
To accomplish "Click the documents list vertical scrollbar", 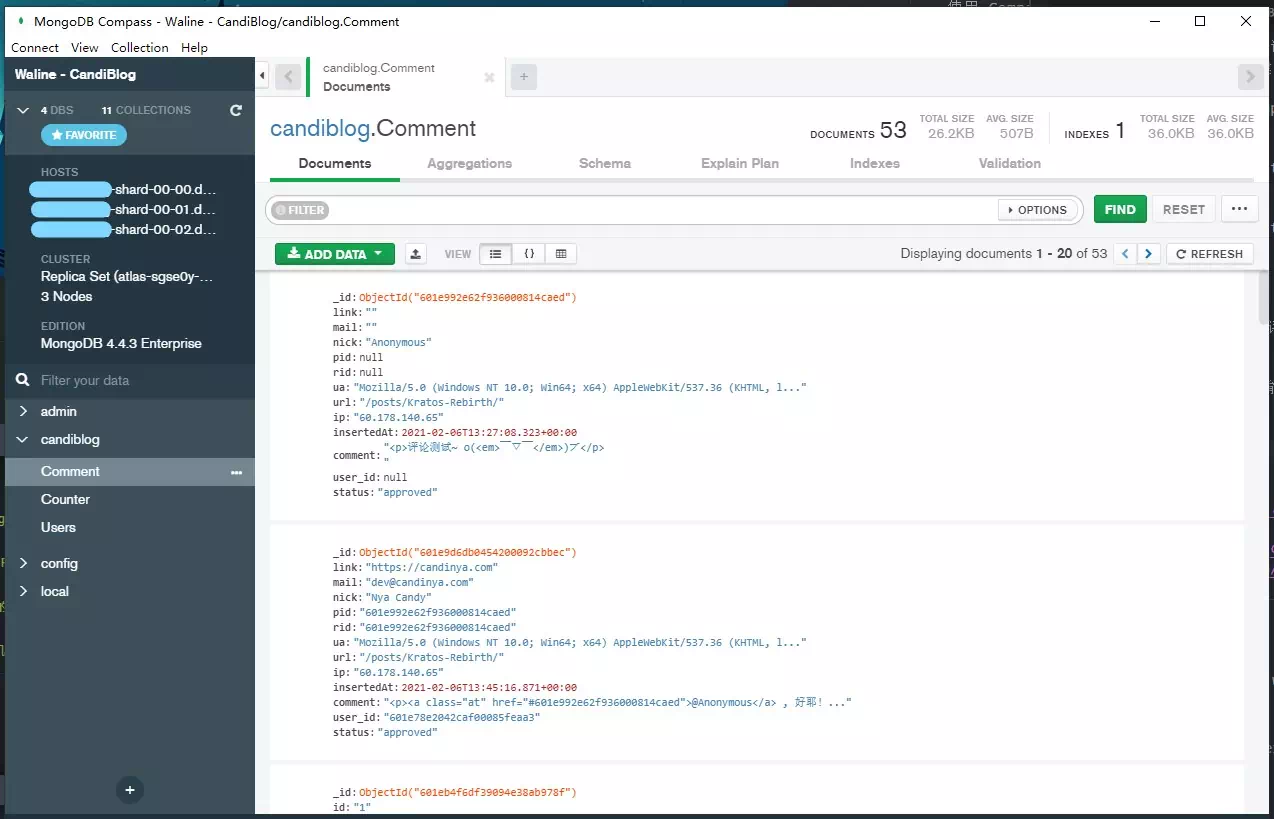I will coord(1265,297).
